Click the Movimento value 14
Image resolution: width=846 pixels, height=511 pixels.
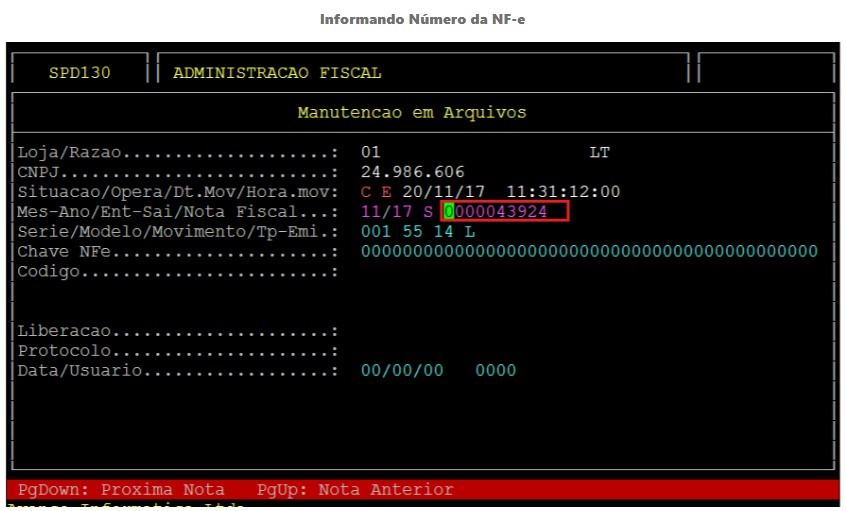(444, 231)
